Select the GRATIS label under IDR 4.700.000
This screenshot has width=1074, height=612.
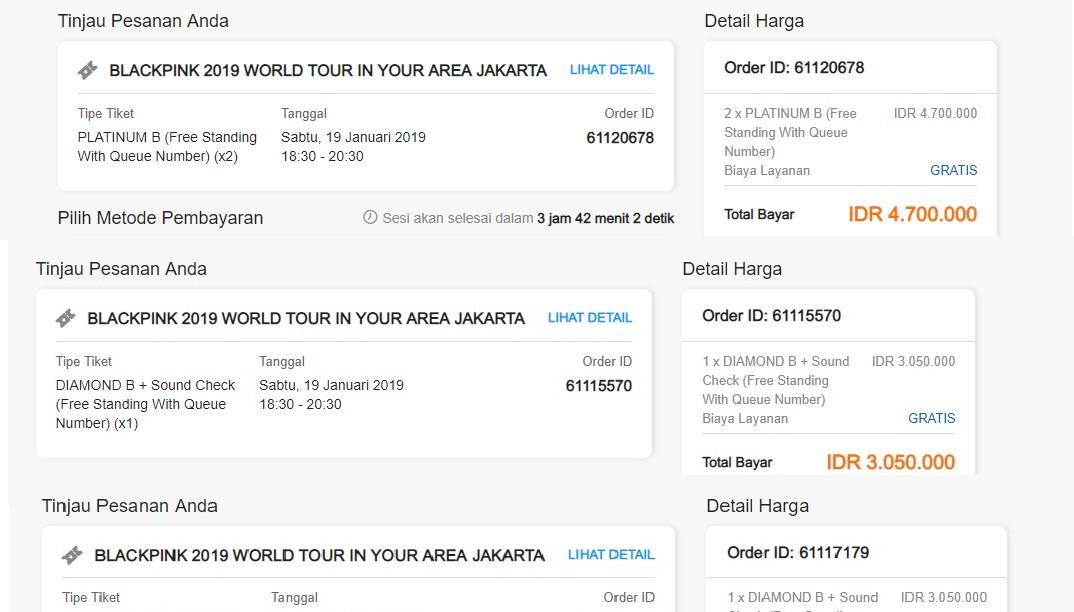tap(953, 170)
